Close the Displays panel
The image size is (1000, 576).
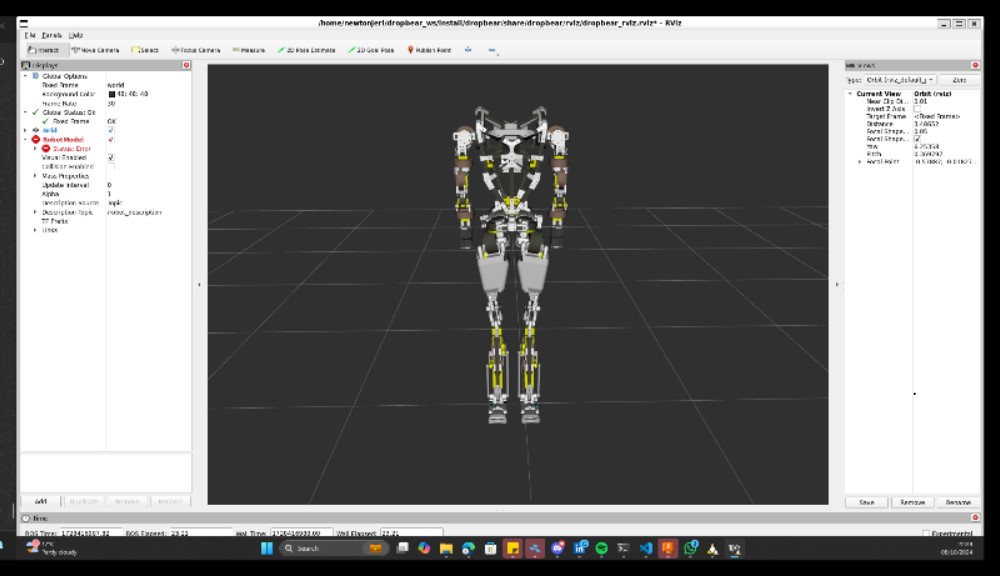(x=186, y=65)
